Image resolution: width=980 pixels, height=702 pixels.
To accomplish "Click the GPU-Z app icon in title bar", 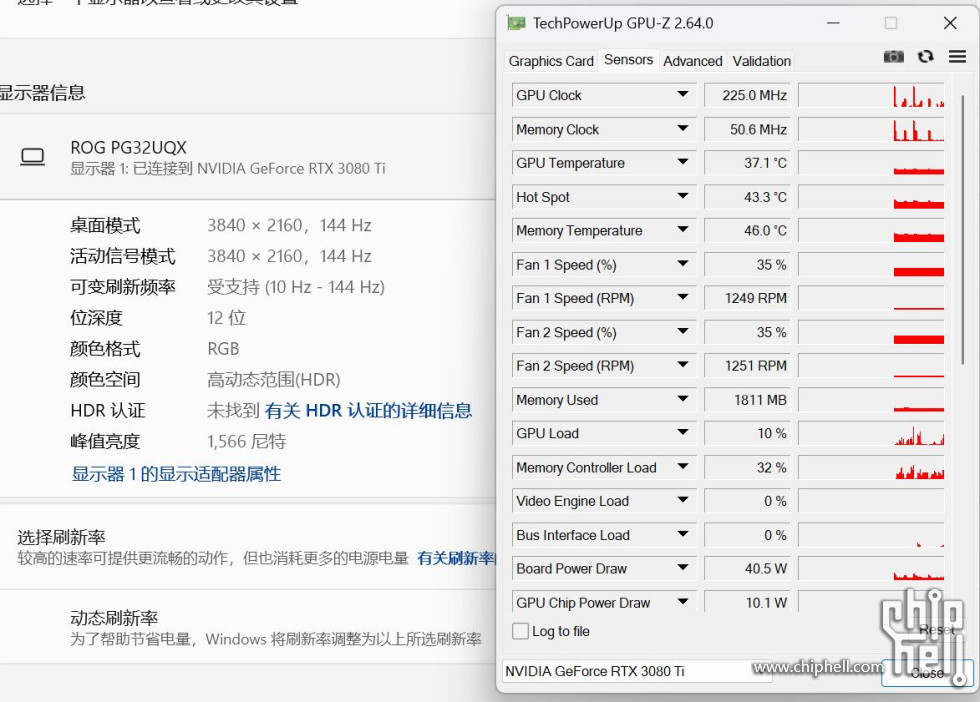I will [x=516, y=23].
